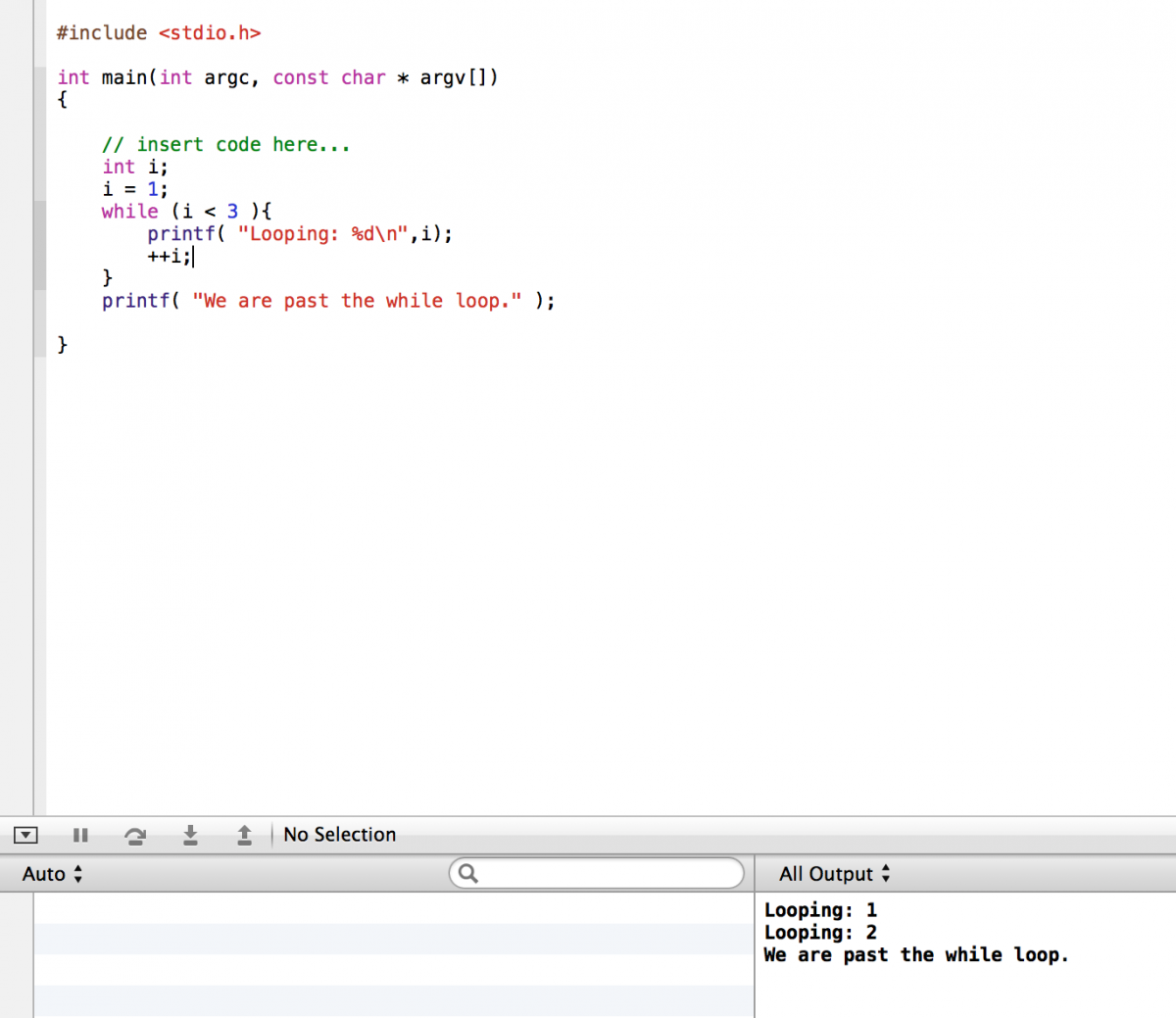Open the No Selection thread jump bar
Image resolution: width=1176 pixels, height=1018 pixels.
point(339,835)
